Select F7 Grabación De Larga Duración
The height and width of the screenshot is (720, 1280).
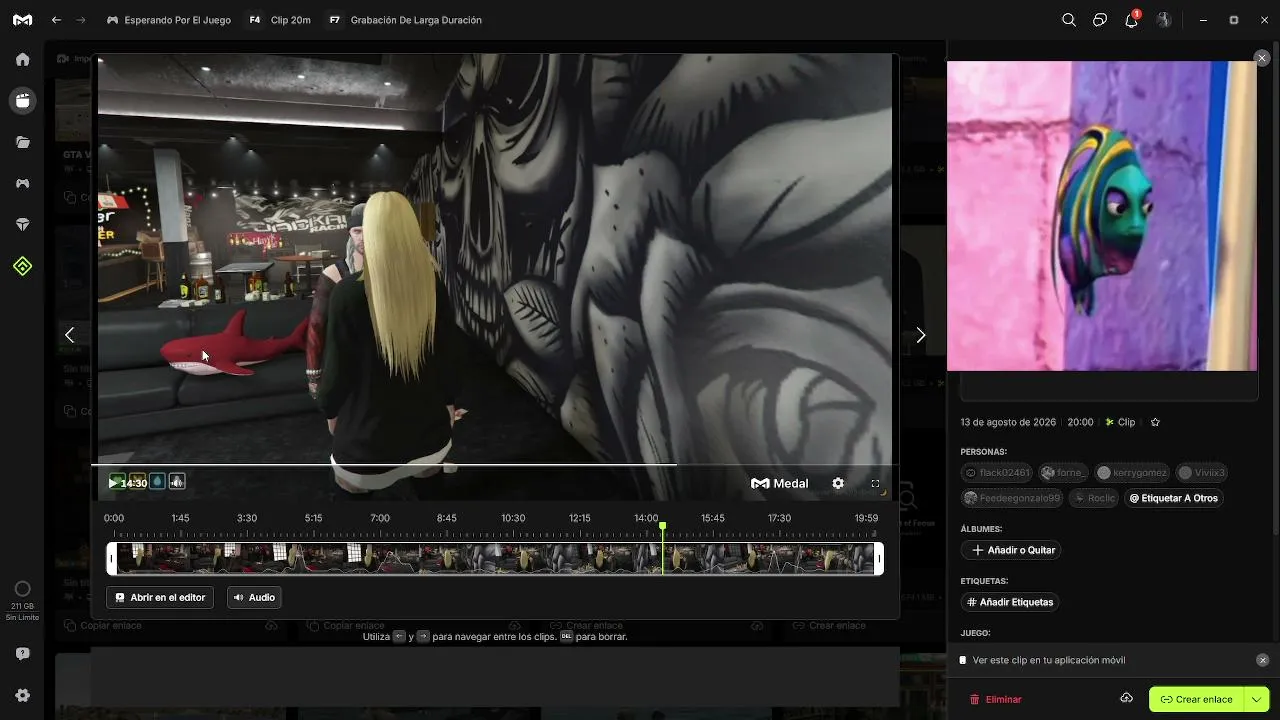click(x=404, y=20)
